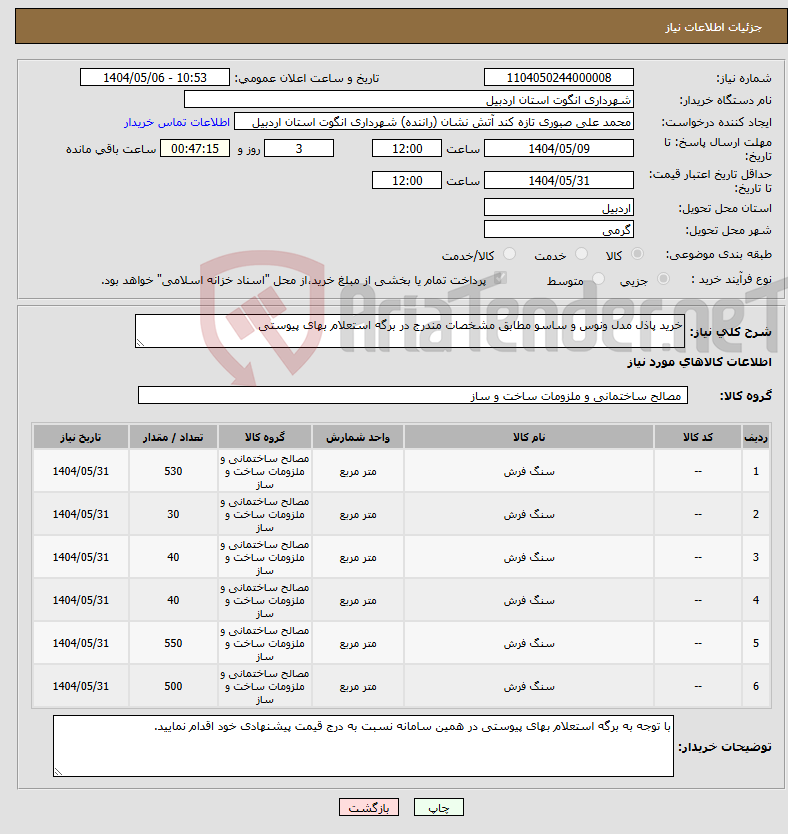Click quantity 30 in row 2
This screenshot has height=834, width=788.
click(173, 514)
